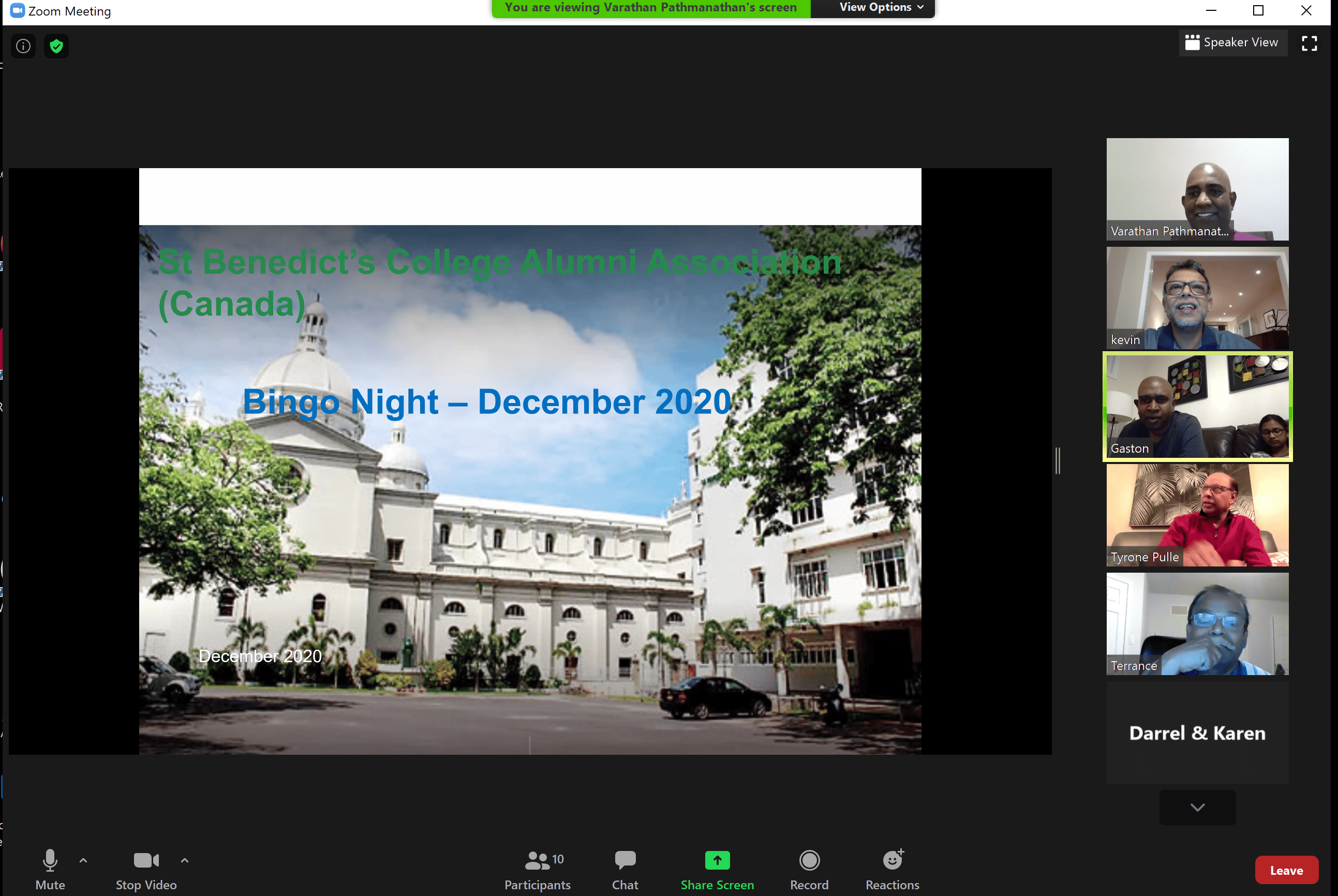Viewport: 1338px width, 896px height.
Task: Click the December 2020 caption on the slide
Action: pos(260,656)
